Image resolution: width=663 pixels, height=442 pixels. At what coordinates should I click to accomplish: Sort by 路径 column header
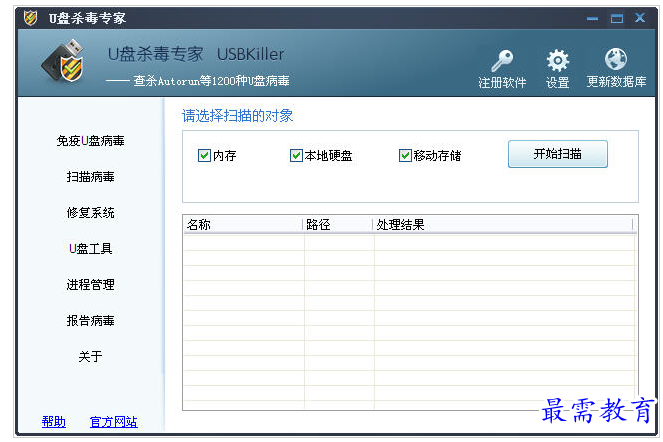click(x=338, y=225)
